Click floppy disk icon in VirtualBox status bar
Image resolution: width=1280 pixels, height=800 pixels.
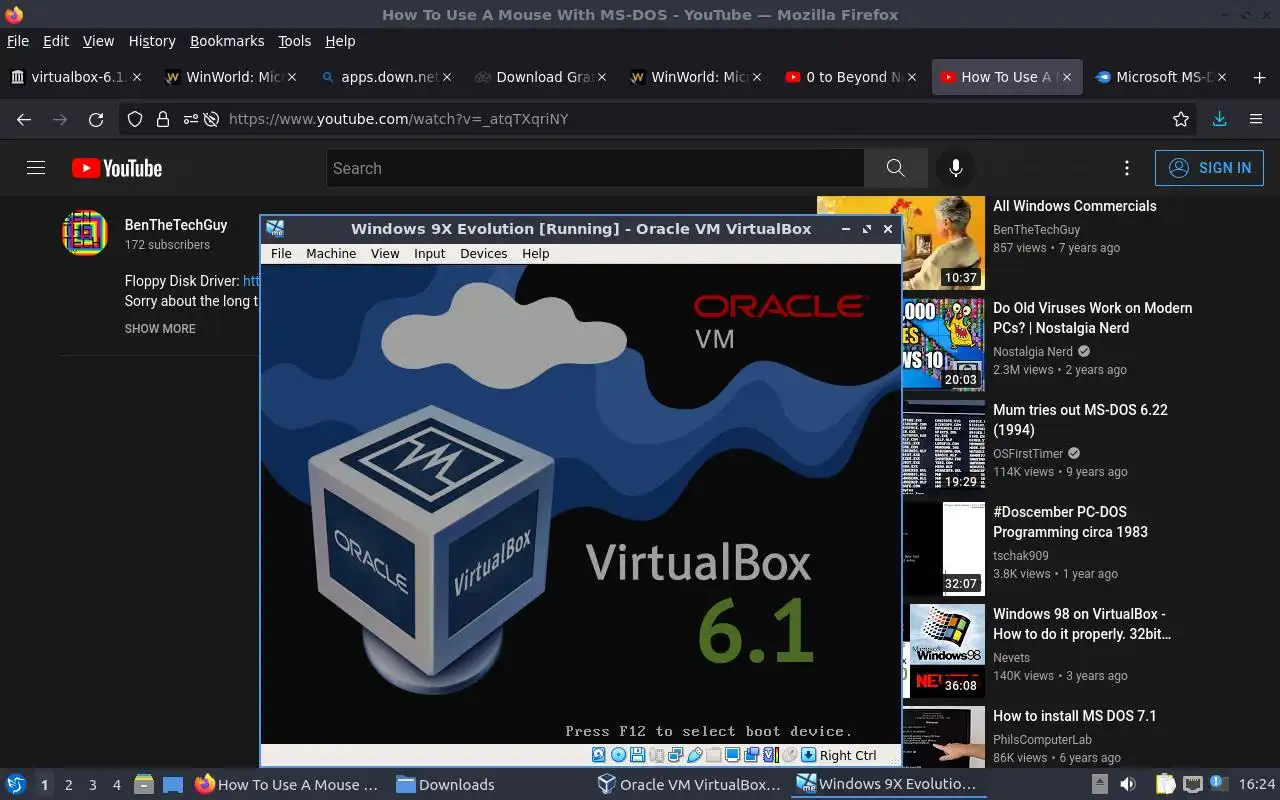(x=637, y=755)
